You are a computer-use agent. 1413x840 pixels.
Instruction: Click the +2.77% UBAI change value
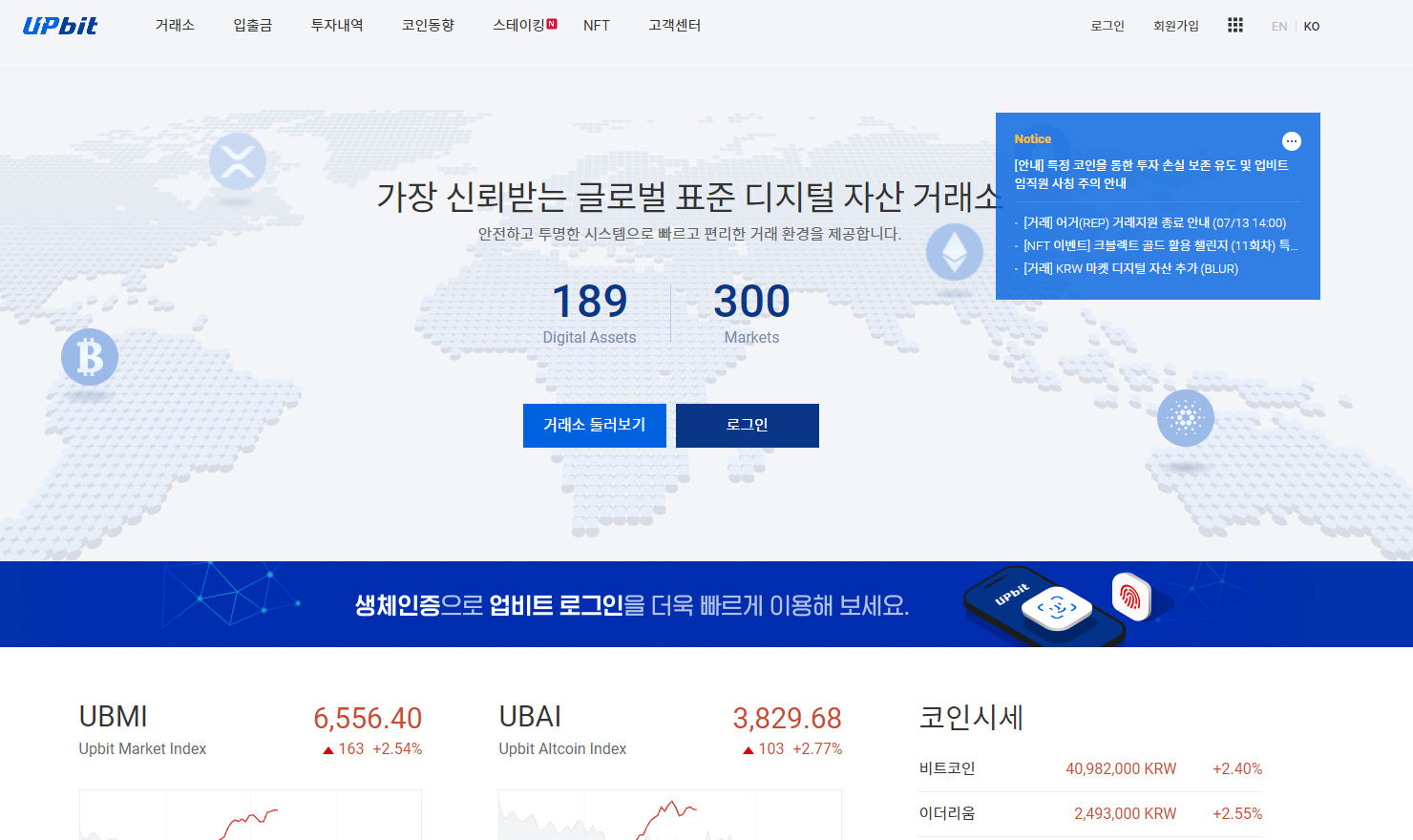pyautogui.click(x=817, y=749)
